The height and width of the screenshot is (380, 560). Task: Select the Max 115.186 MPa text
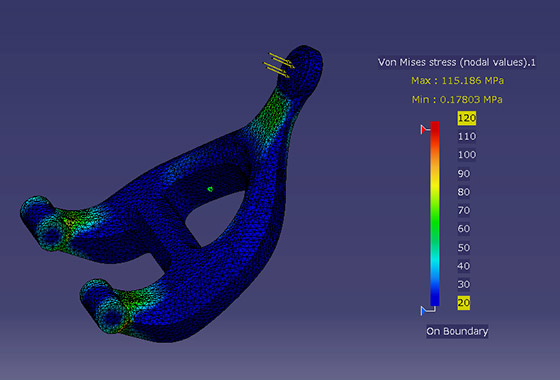click(x=458, y=81)
